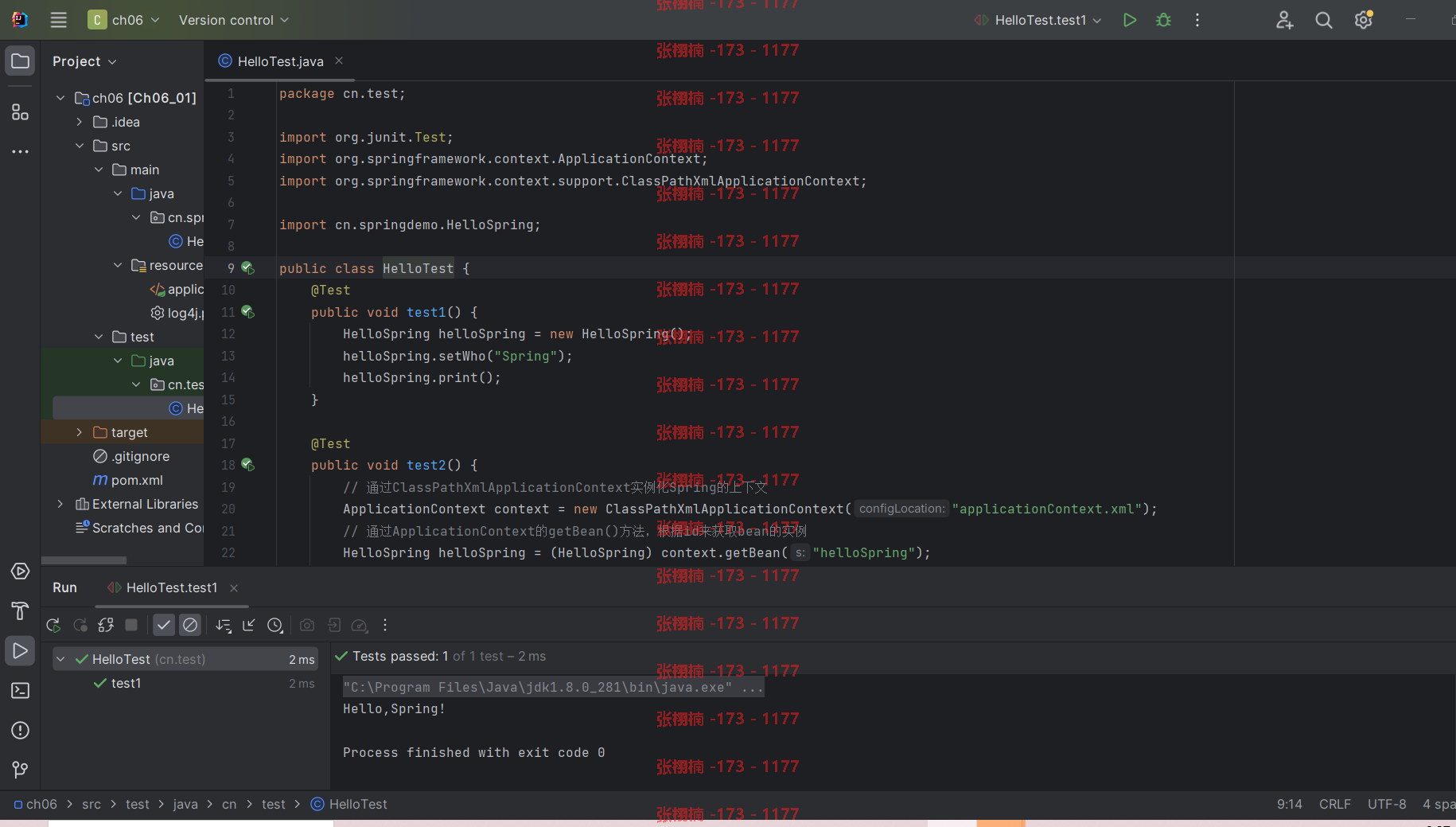The height and width of the screenshot is (827, 1456).
Task: Open Build hammer tool window icon
Action: [x=20, y=611]
